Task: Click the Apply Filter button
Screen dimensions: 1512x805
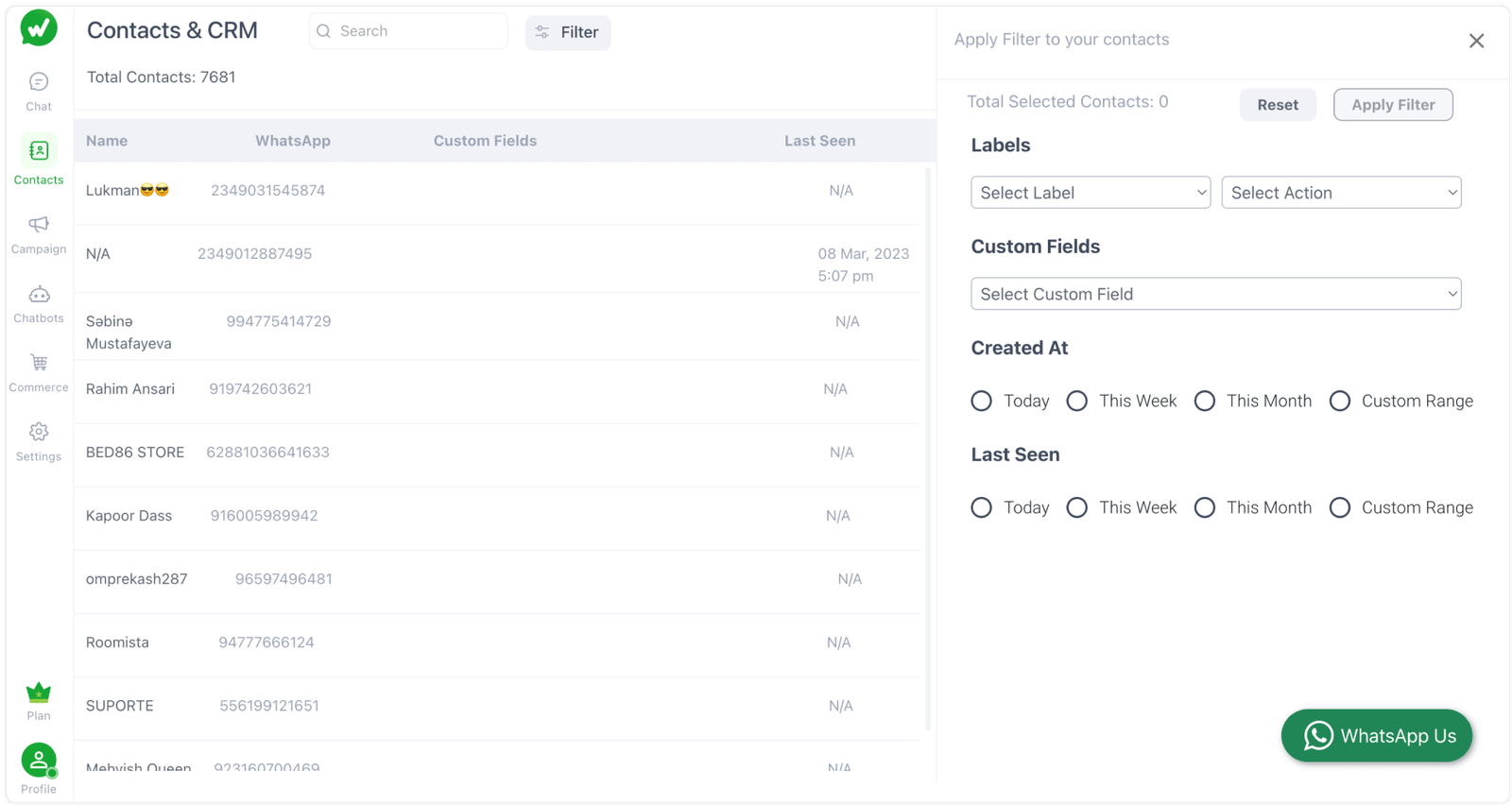Action: pos(1393,105)
